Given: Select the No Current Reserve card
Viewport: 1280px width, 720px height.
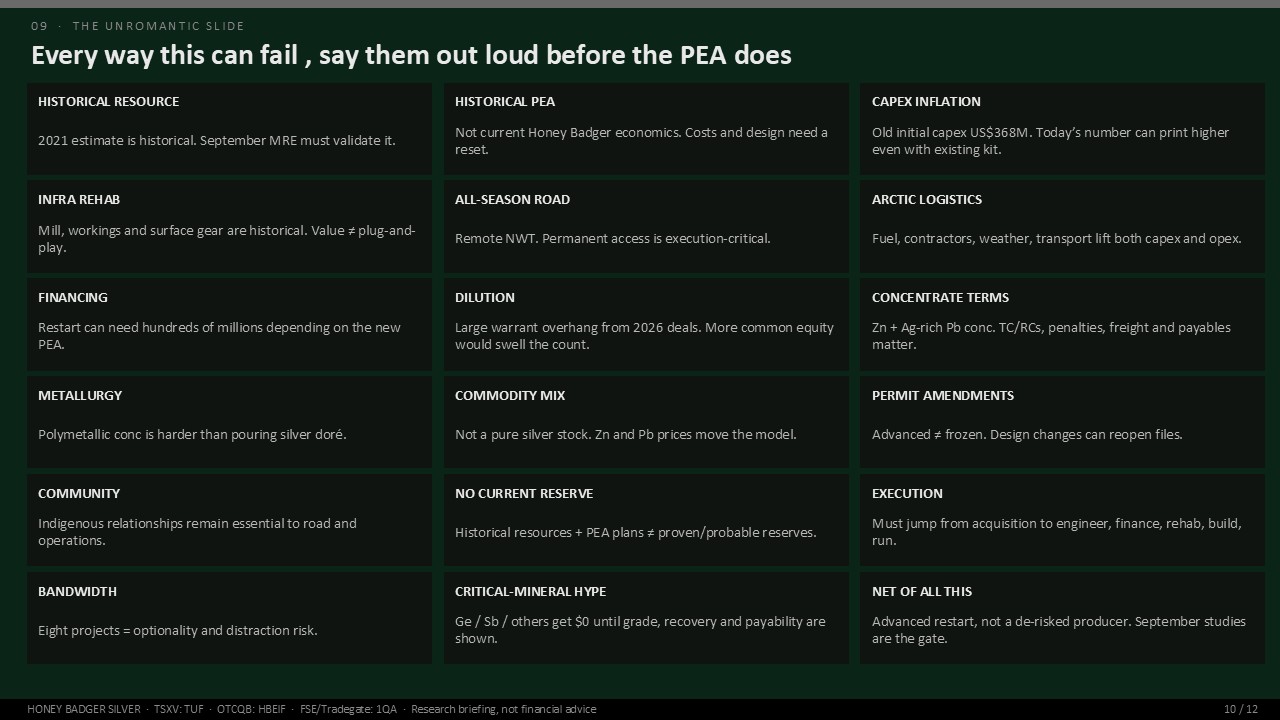Looking at the screenshot, I should 646,521.
